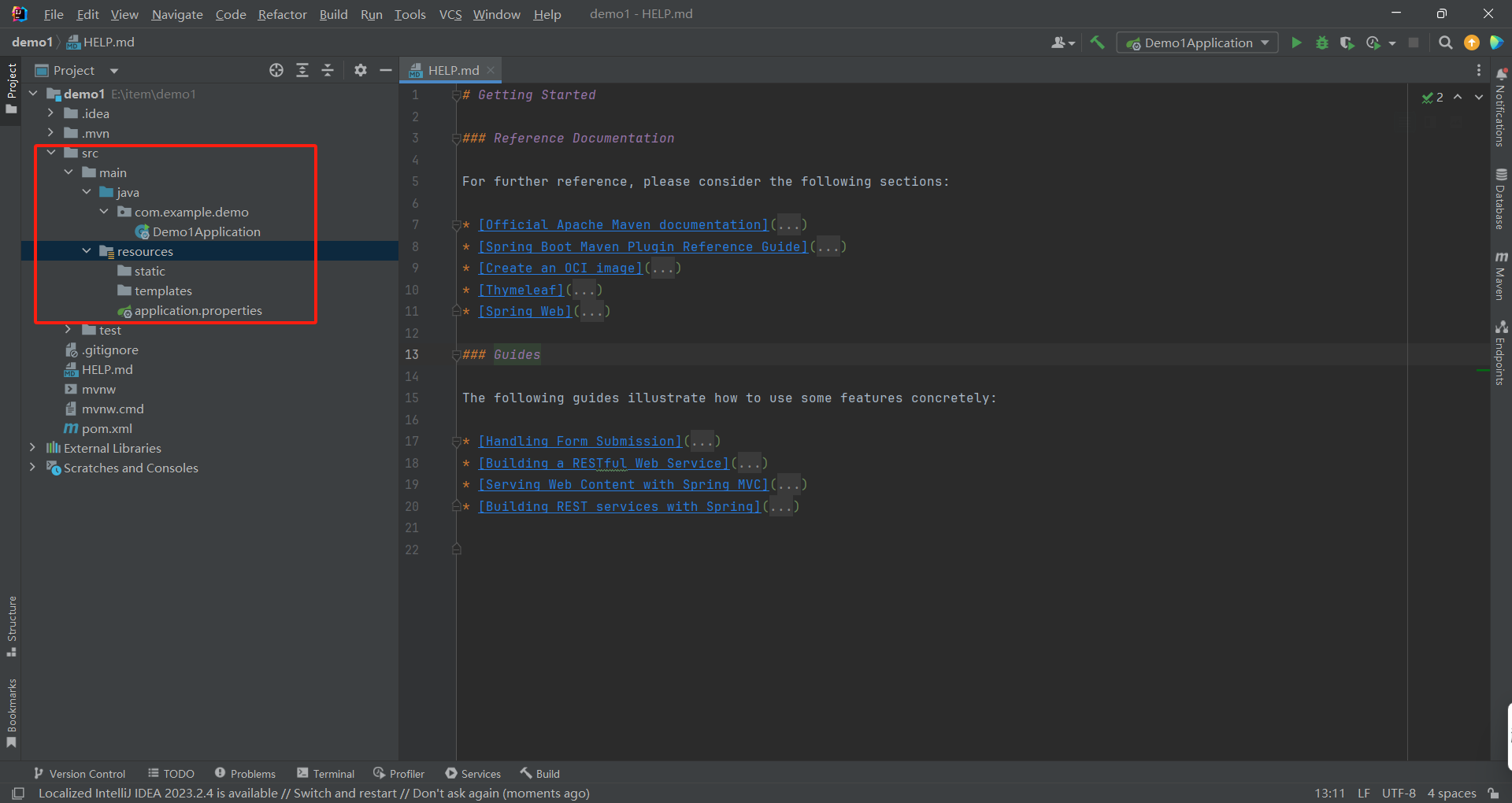Select application.properties file in tree
The height and width of the screenshot is (803, 1512).
(x=198, y=310)
